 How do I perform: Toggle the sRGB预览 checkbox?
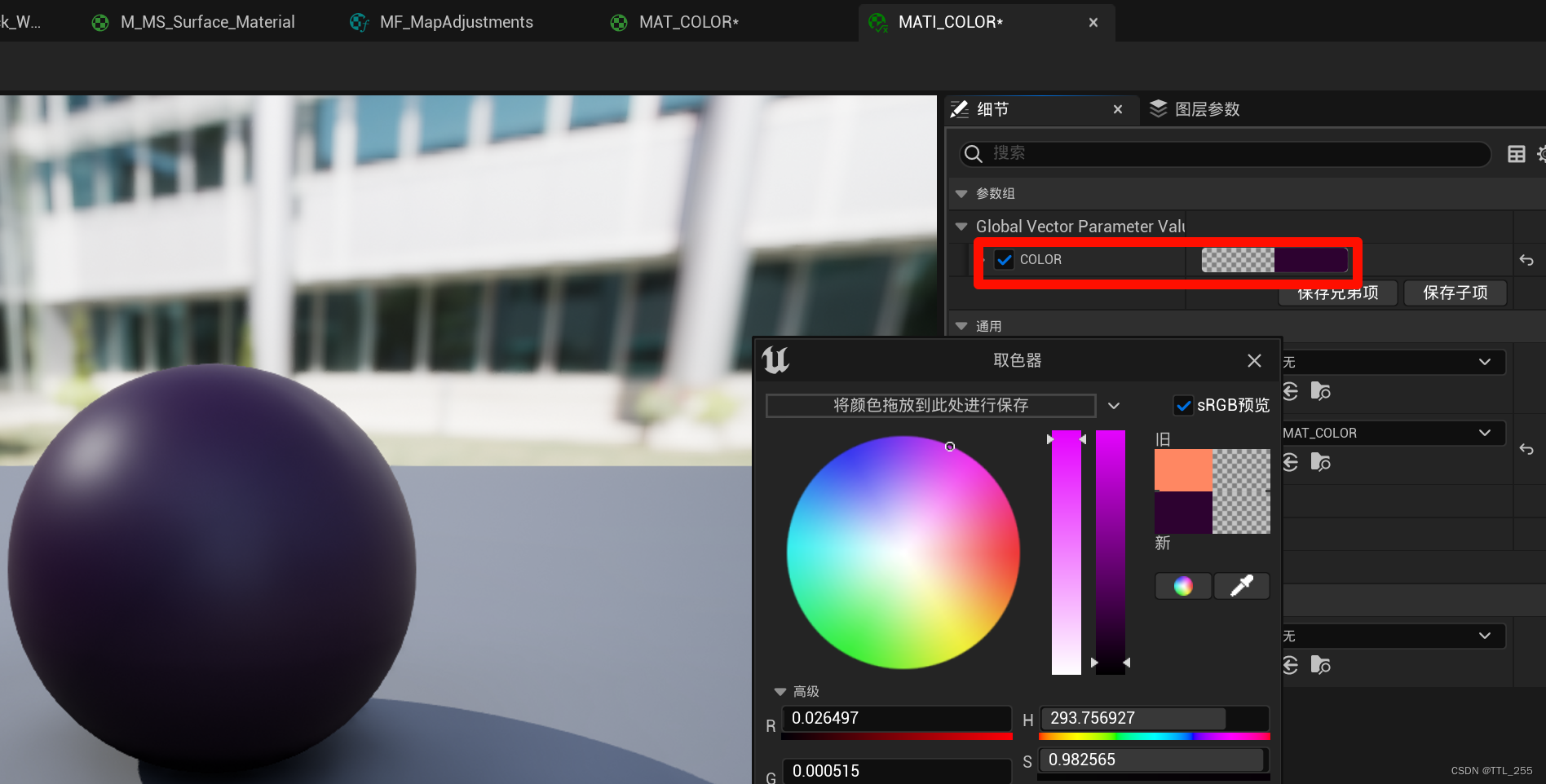click(x=1183, y=405)
